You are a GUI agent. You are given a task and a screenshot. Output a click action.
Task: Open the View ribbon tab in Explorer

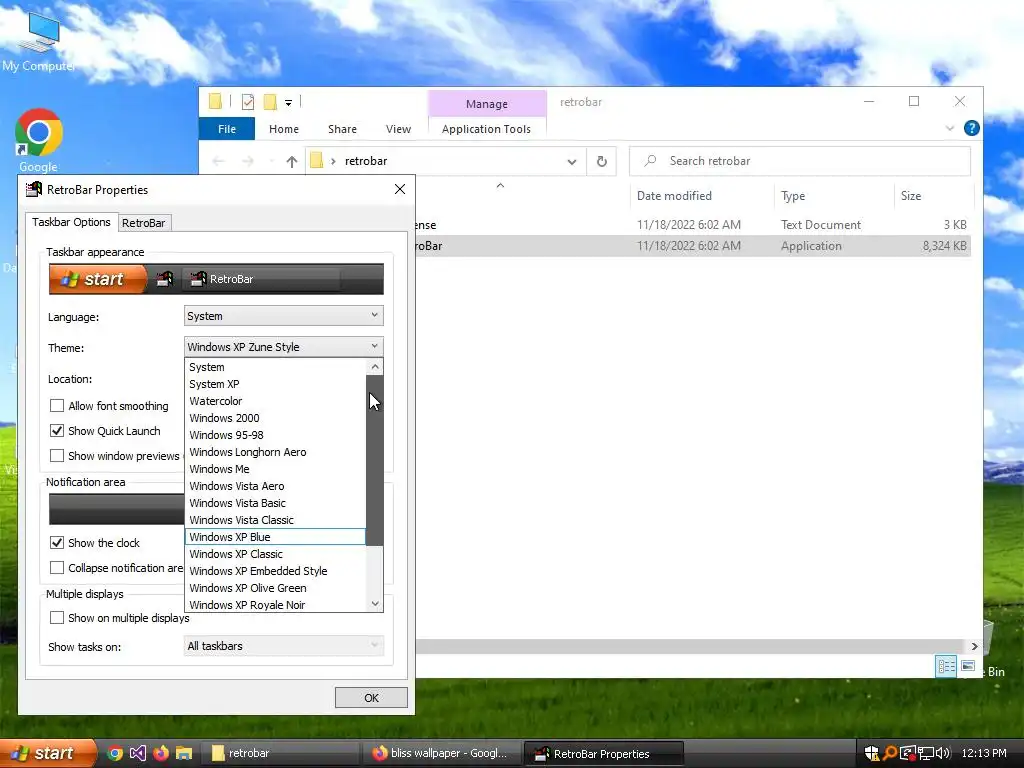point(398,129)
